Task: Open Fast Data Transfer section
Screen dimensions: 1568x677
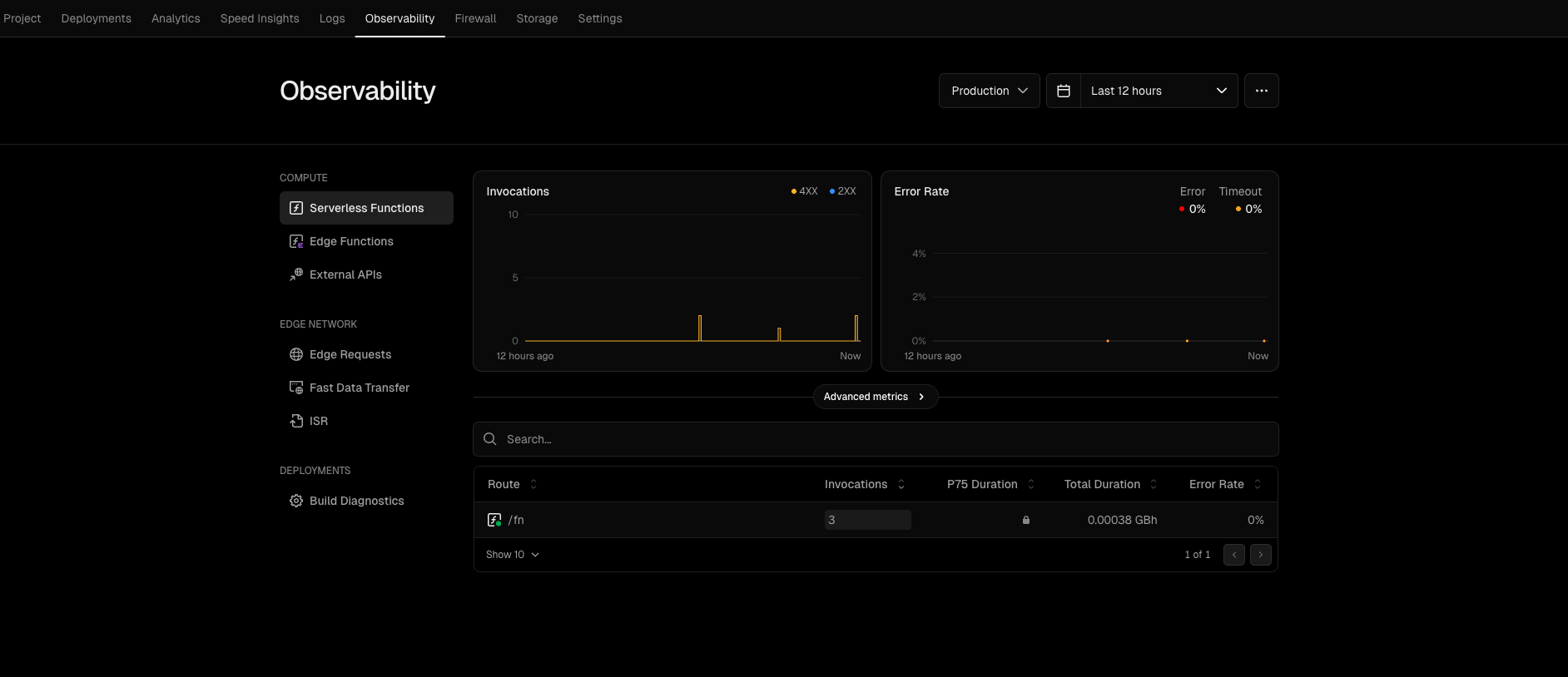Action: [x=366, y=388]
